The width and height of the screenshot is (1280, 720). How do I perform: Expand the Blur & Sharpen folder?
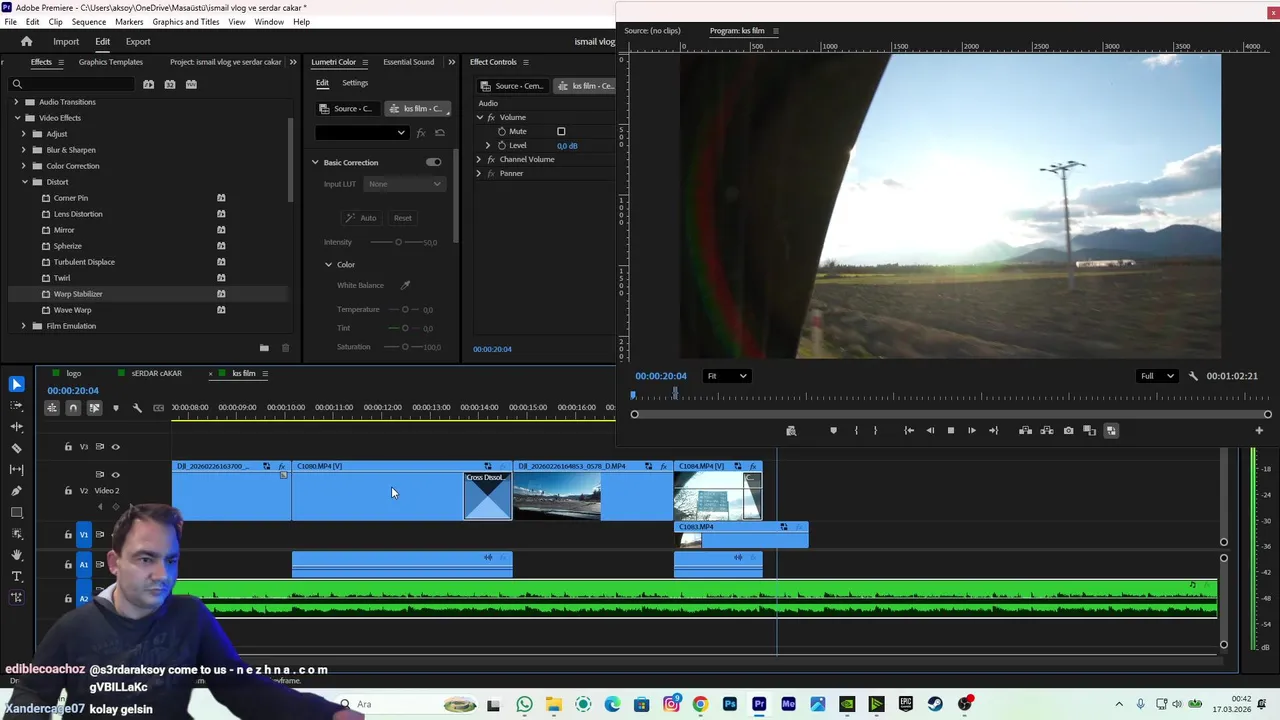[24, 150]
